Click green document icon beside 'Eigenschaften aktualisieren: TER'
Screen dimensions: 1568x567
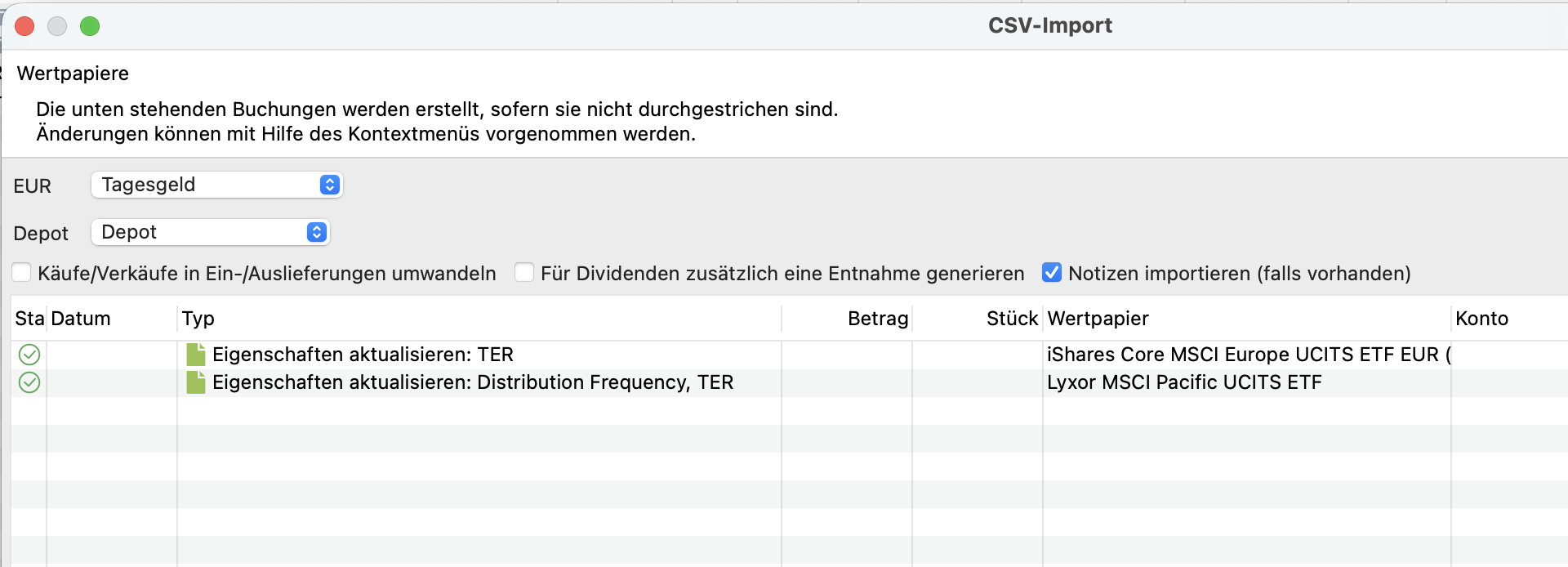point(196,354)
